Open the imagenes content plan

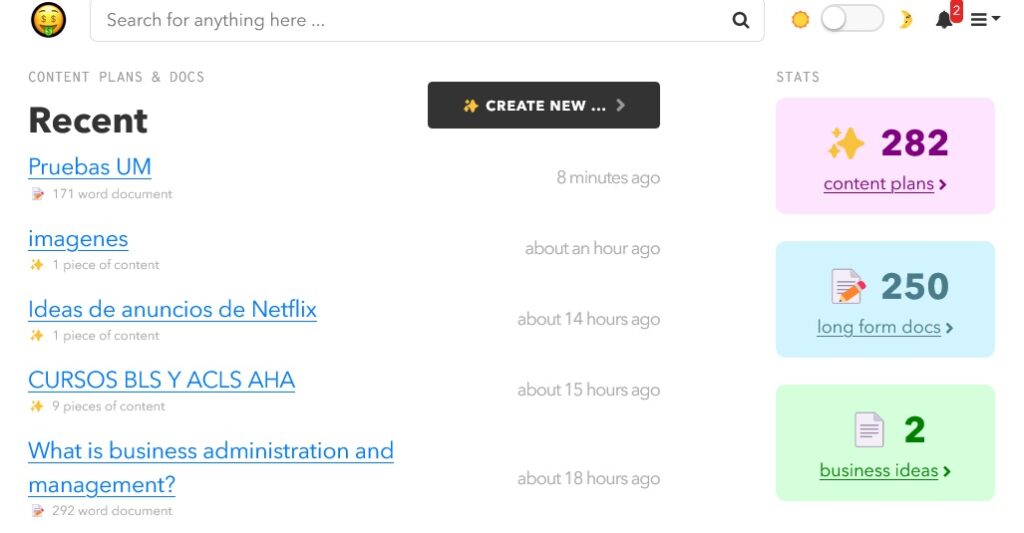click(x=78, y=239)
